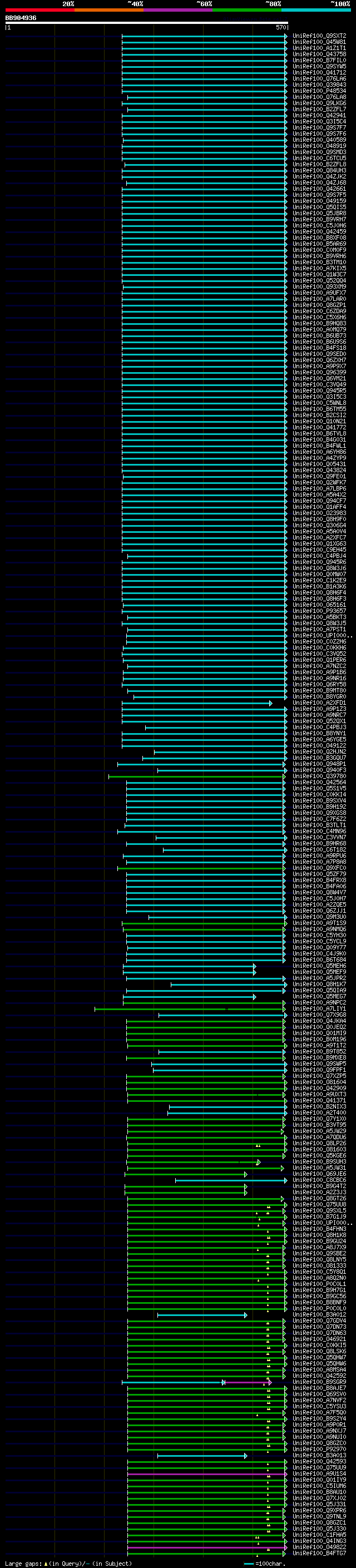Click the alignment bar for UniRef100_B2ZFL7
356x1568 pixels.
pos(207,110)
